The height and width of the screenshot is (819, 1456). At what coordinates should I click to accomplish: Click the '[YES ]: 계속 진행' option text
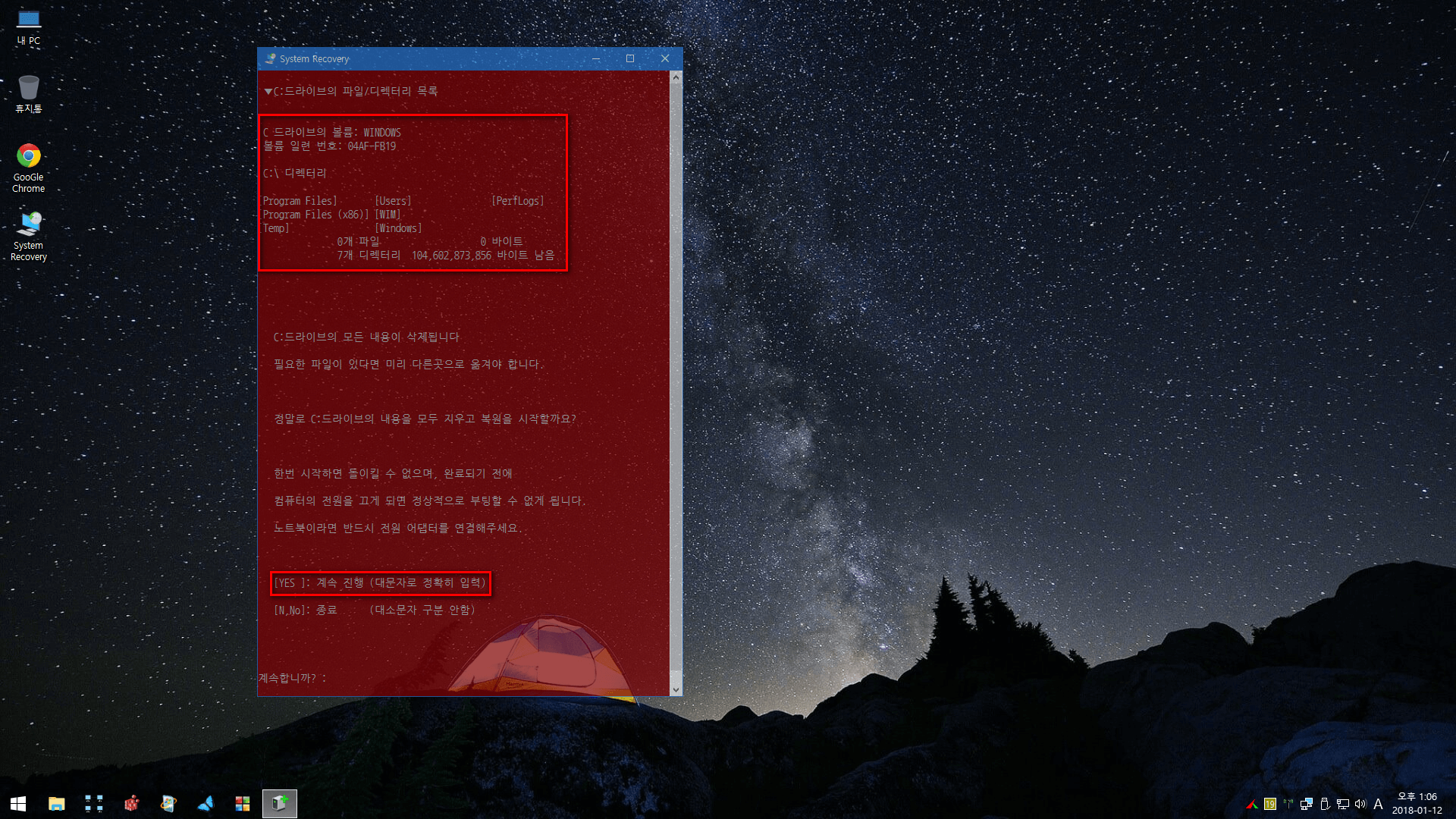click(380, 582)
